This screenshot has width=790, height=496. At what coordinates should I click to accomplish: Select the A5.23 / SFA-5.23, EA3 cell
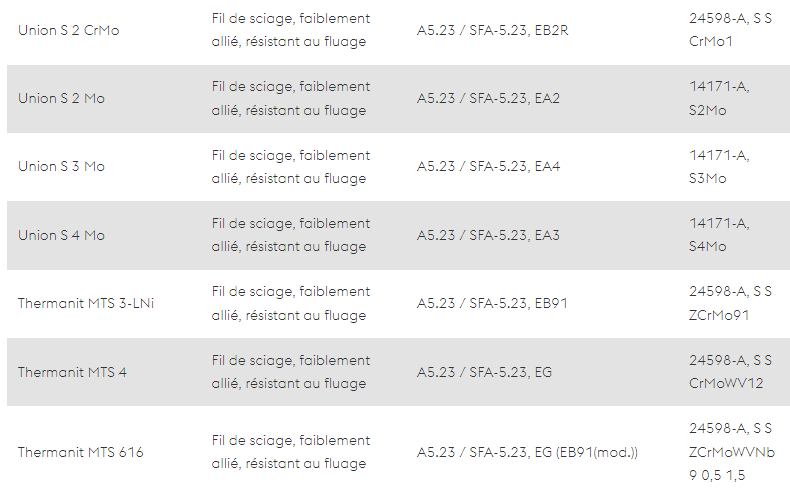488,235
